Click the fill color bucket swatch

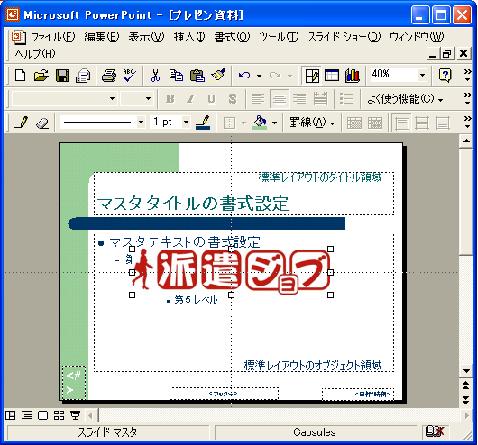(261, 123)
